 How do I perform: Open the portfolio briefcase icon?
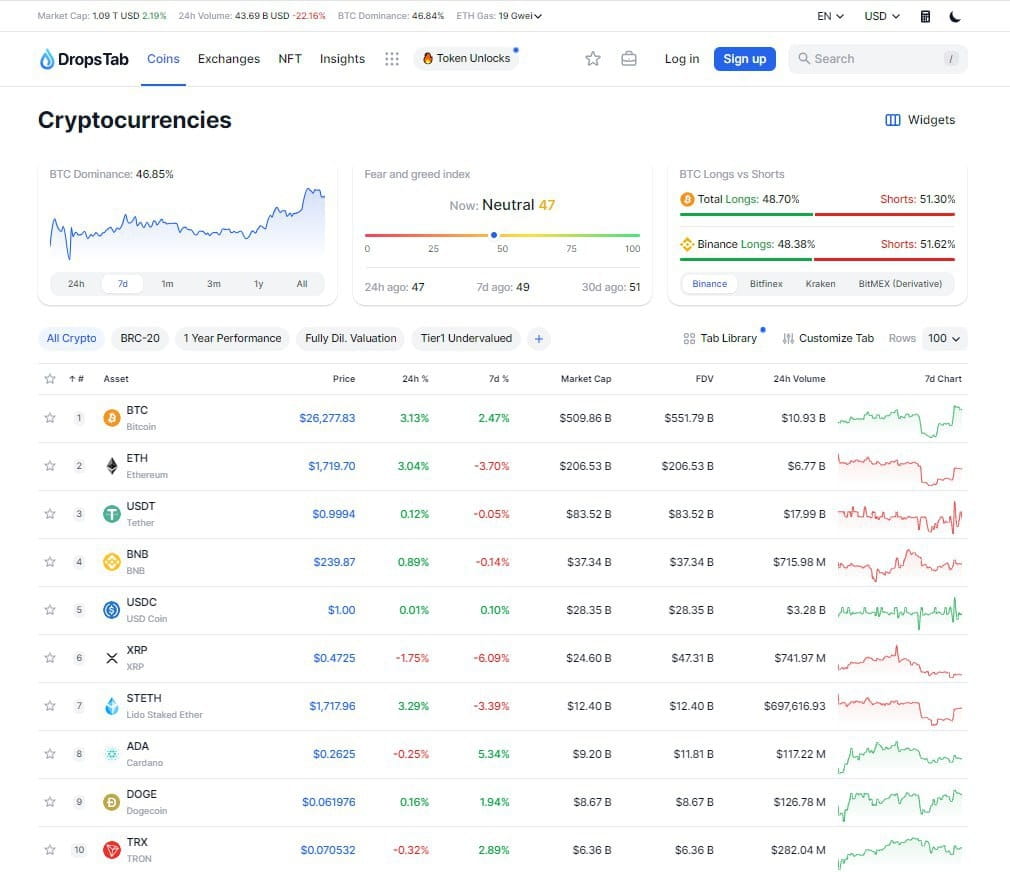coord(629,59)
